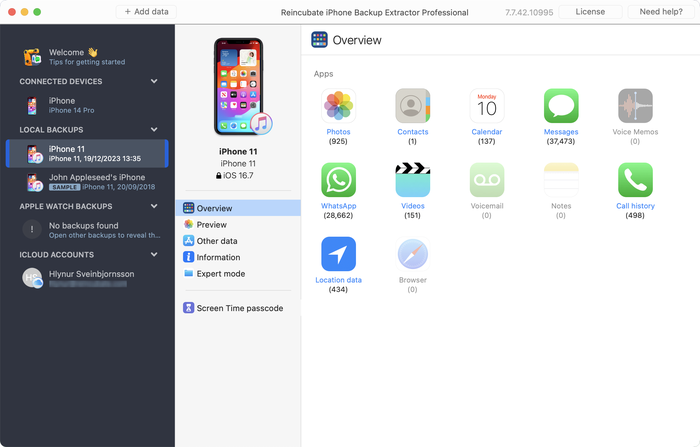Screen dimensions: 700x447
Task: Click the large iPhone 11 device image
Action: (x=242, y=87)
